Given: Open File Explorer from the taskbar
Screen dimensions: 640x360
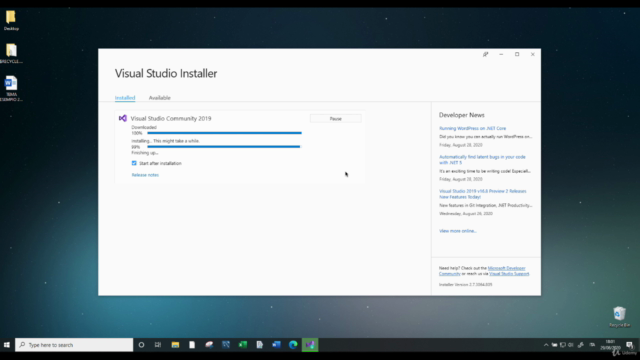Looking at the screenshot, I should point(175,345).
